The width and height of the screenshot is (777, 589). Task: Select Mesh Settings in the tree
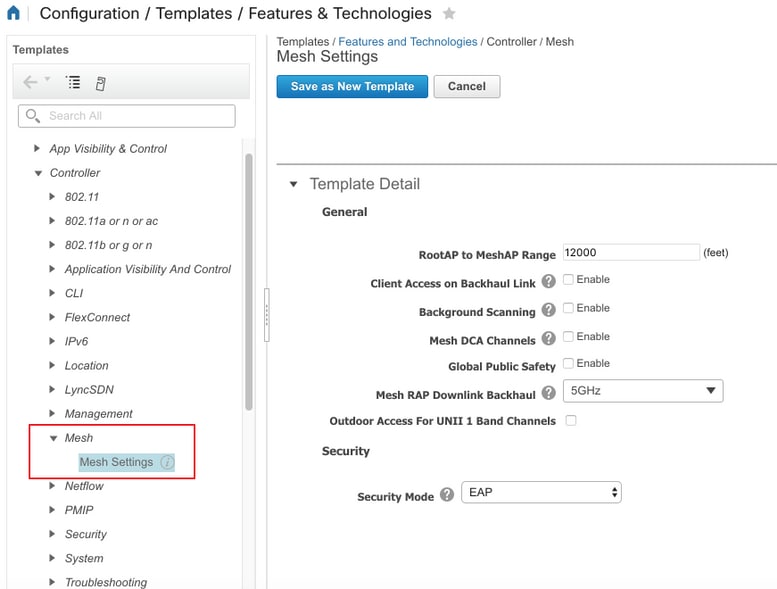pos(116,462)
